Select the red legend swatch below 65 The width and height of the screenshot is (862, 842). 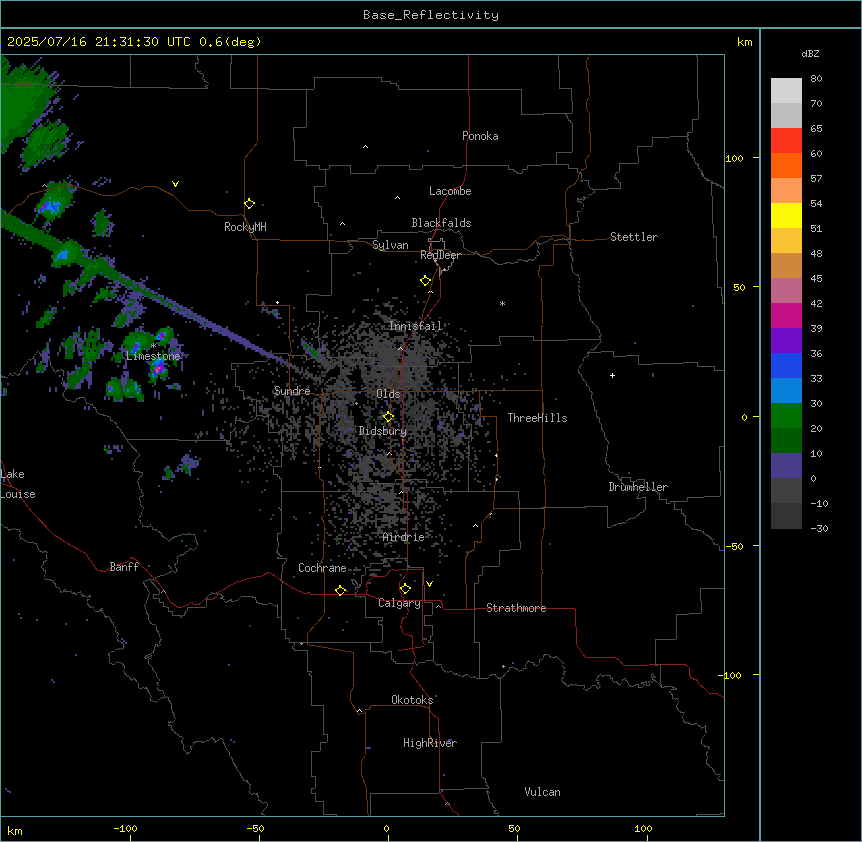786,141
